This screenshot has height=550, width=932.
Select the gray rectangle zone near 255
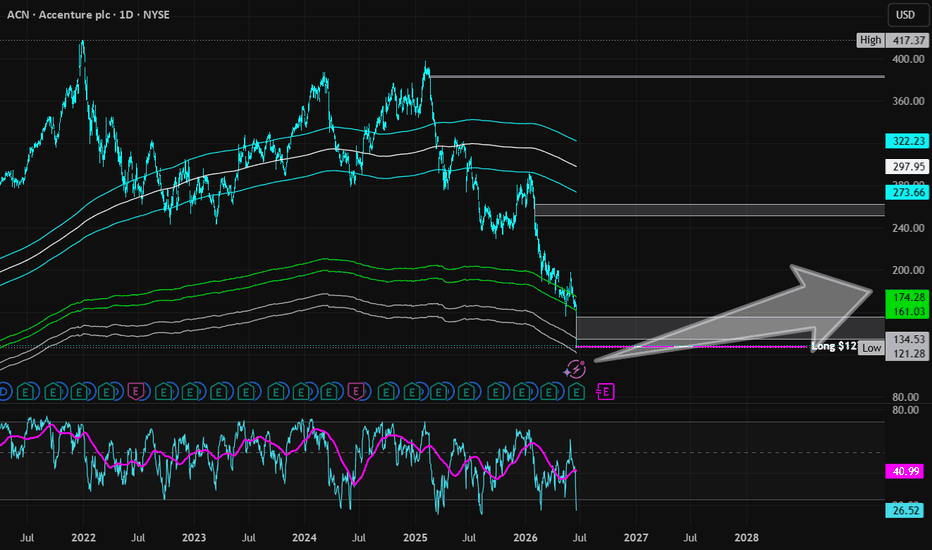(710, 209)
